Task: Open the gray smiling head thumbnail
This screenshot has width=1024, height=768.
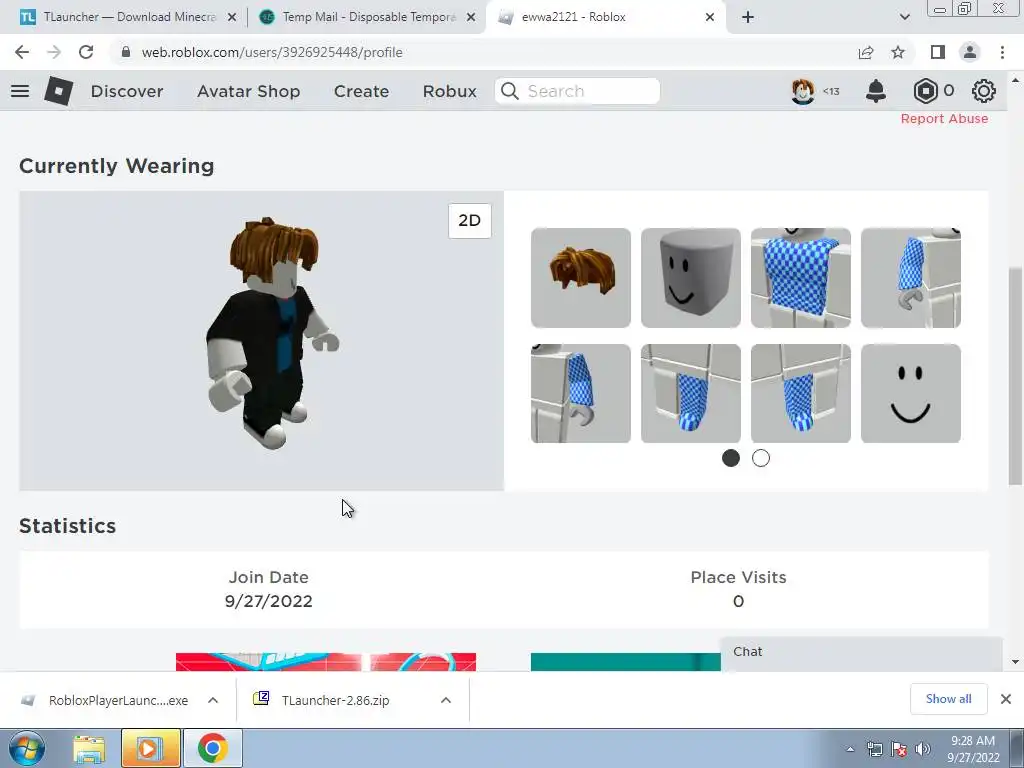Action: coord(691,278)
